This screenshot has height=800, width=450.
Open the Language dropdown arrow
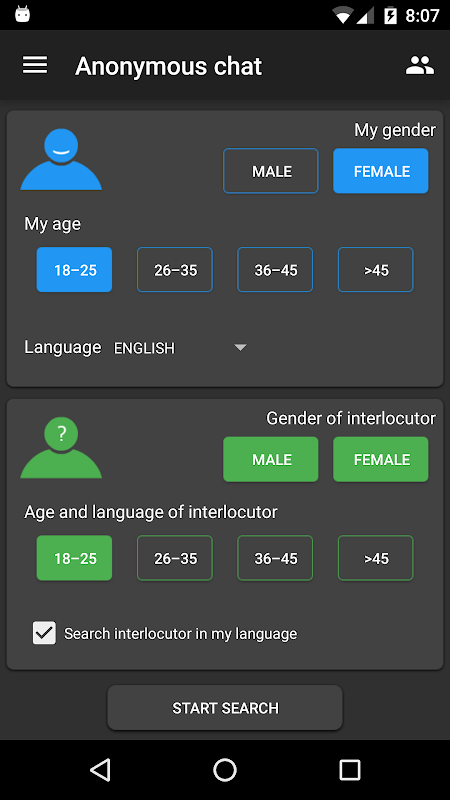point(240,348)
